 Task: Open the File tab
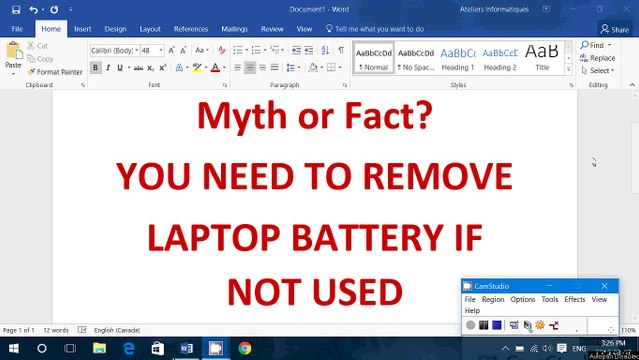pyautogui.click(x=17, y=29)
